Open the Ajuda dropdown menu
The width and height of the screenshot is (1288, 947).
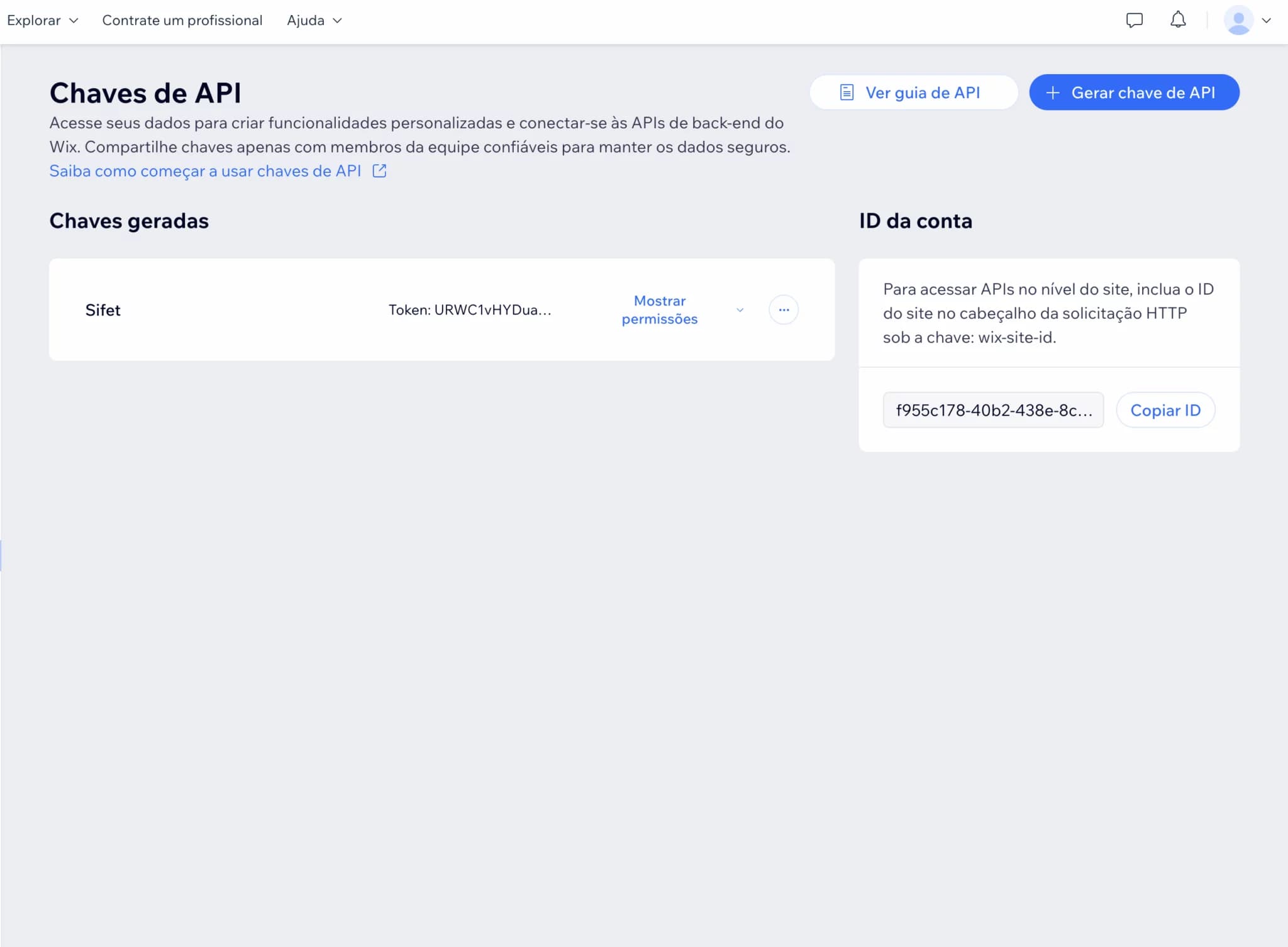(314, 20)
